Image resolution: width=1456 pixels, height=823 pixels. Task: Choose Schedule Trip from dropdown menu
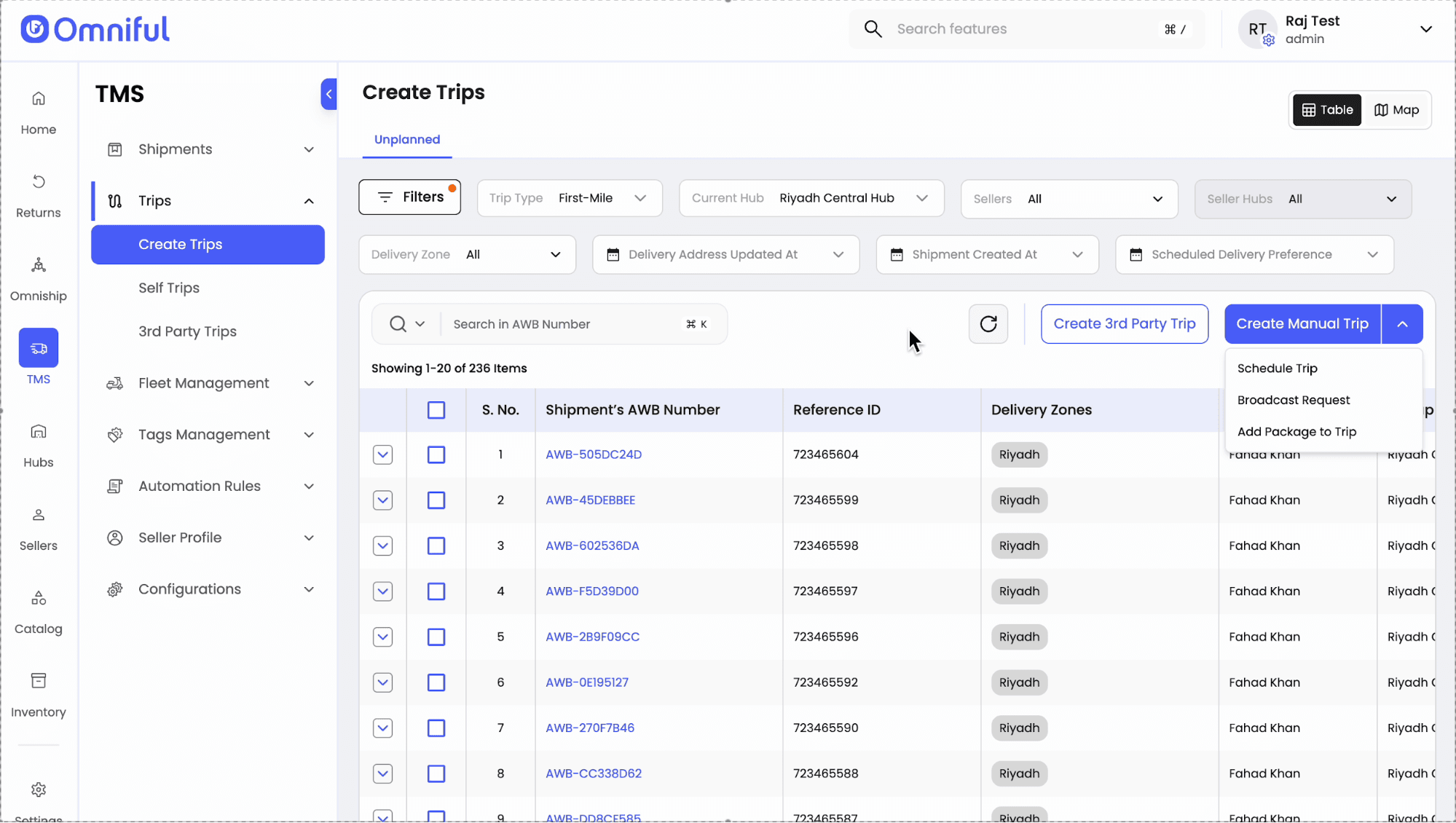(x=1277, y=369)
